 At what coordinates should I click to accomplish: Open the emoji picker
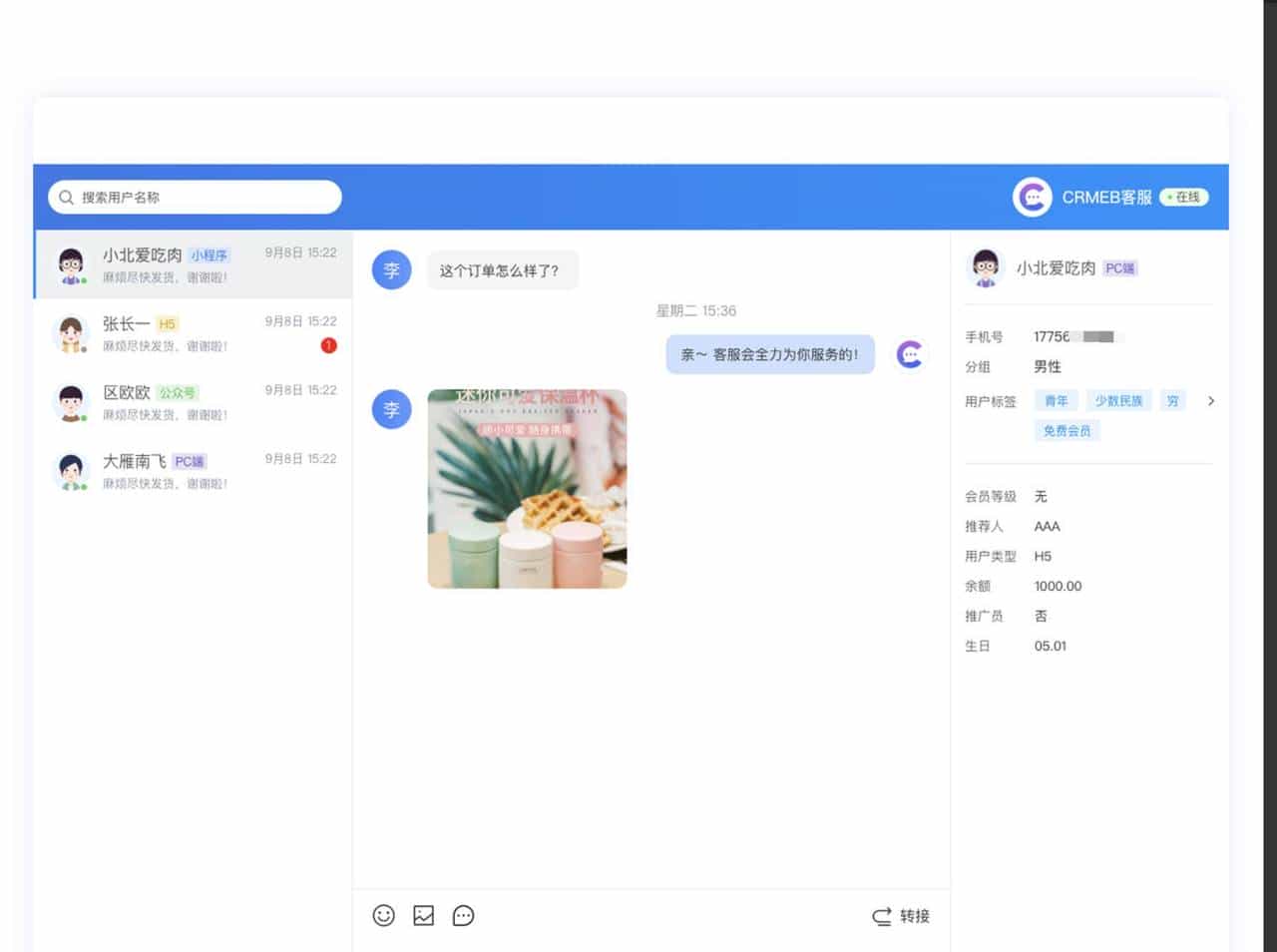pos(384,915)
